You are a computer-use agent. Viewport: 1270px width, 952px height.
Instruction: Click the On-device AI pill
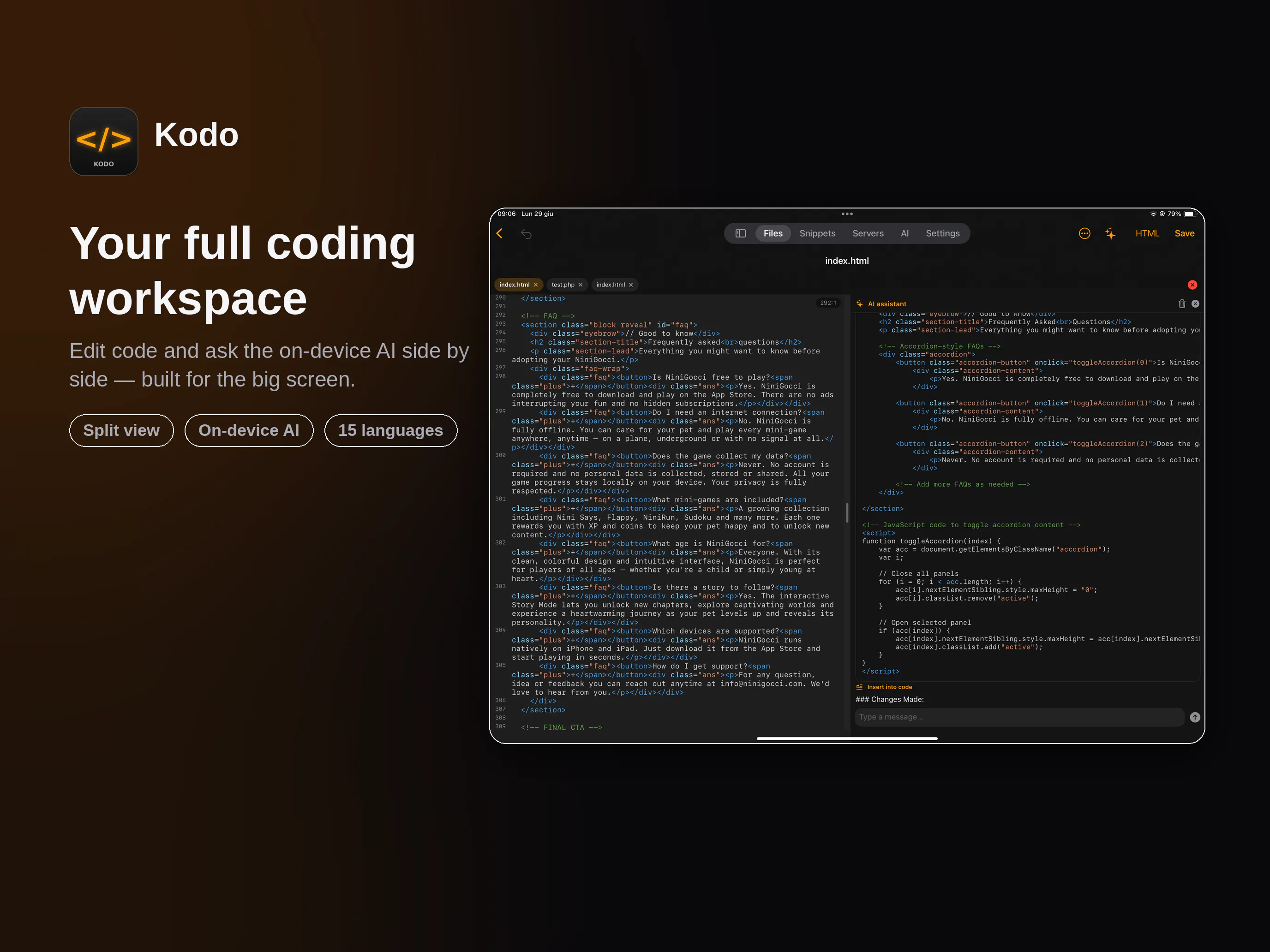249,430
